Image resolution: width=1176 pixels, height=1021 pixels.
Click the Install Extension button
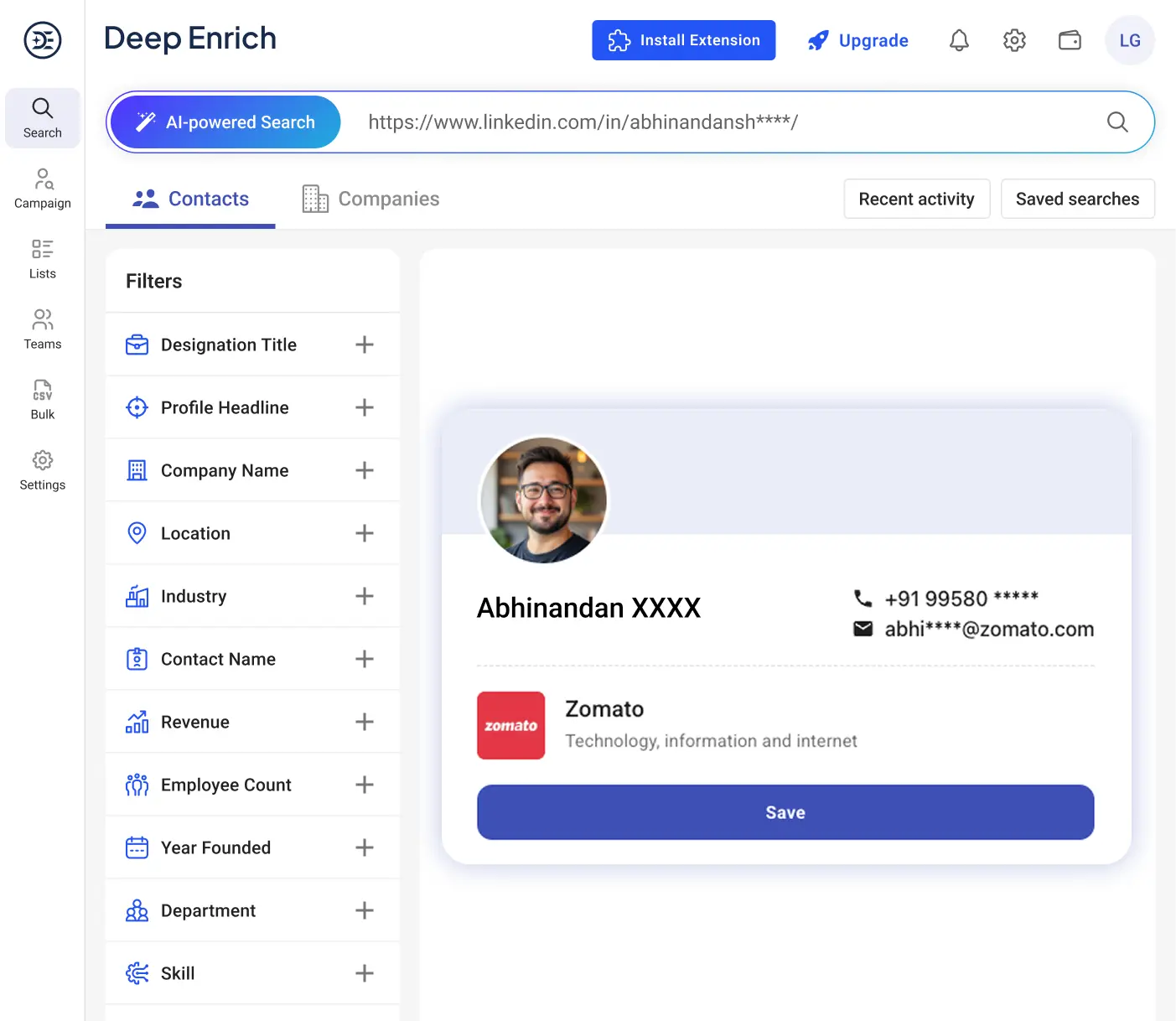point(683,40)
